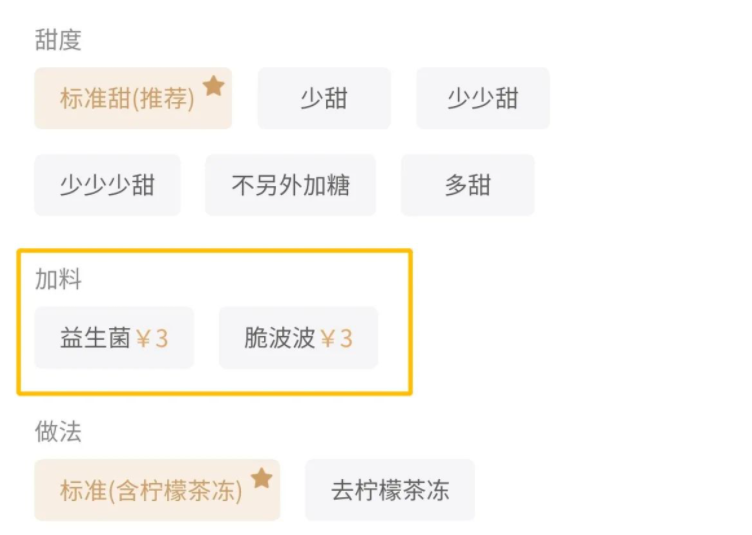Viewport: 752px width, 535px height.
Task: Click the ¥3 price on 益生菌
Action: tap(152, 338)
